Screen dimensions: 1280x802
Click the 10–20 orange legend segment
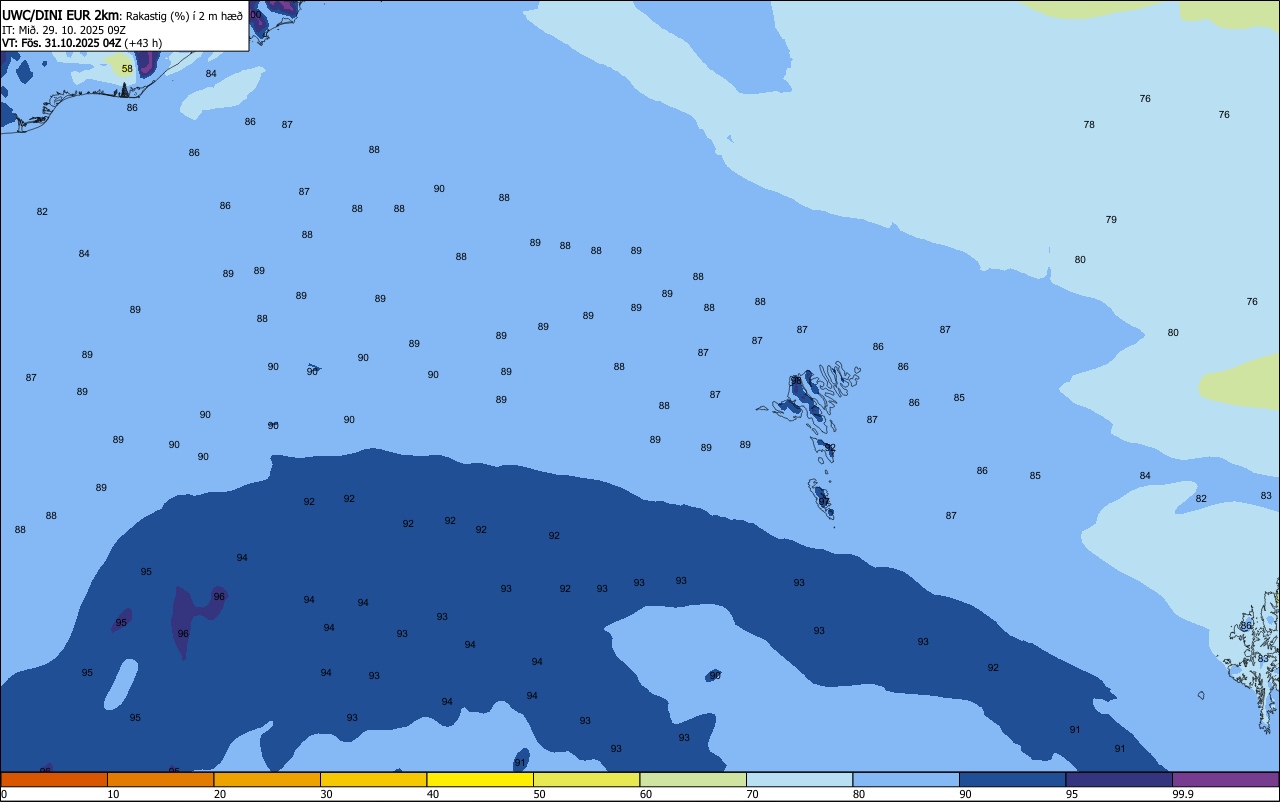pyautogui.click(x=160, y=779)
